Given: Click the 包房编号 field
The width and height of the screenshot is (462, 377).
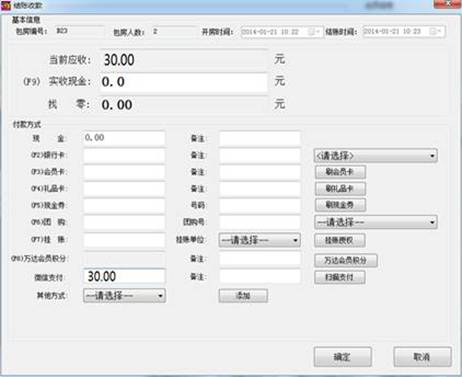Looking at the screenshot, I should click(x=79, y=31).
